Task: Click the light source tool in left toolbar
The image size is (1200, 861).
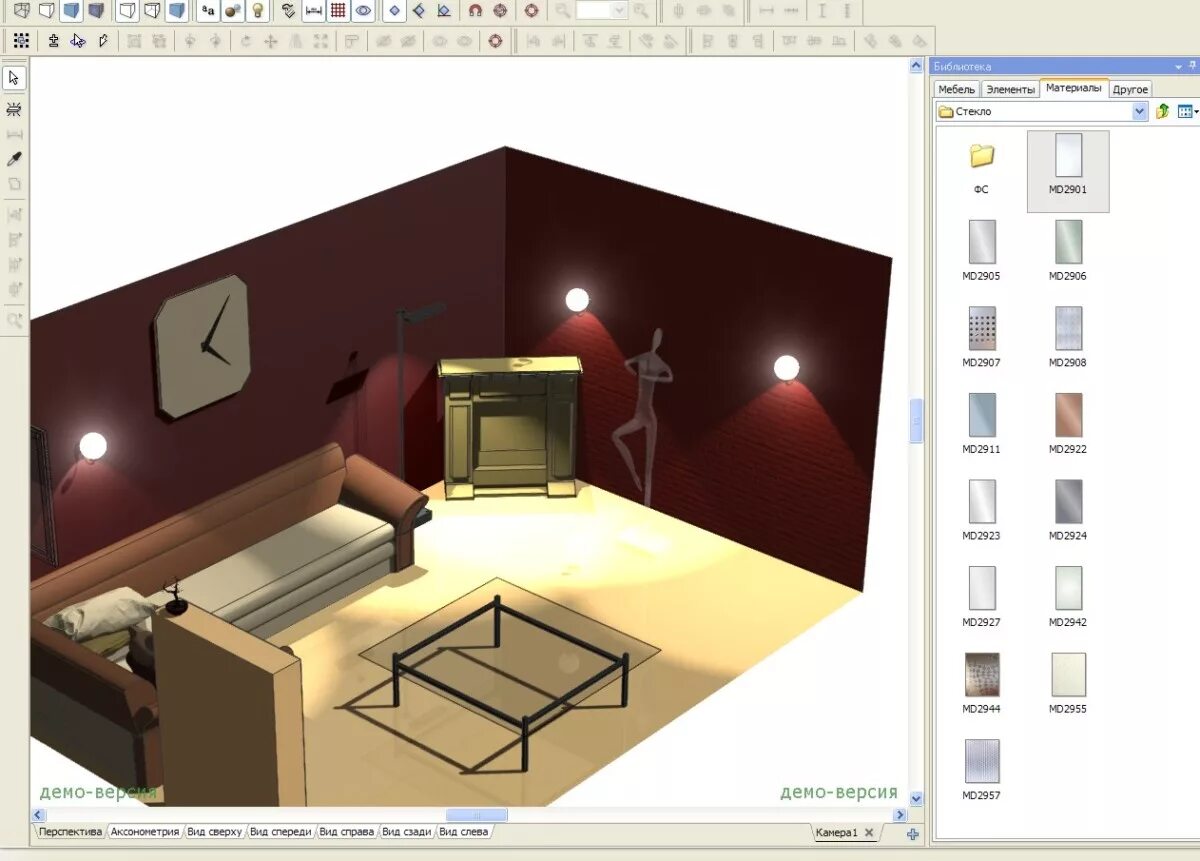Action: [14, 109]
